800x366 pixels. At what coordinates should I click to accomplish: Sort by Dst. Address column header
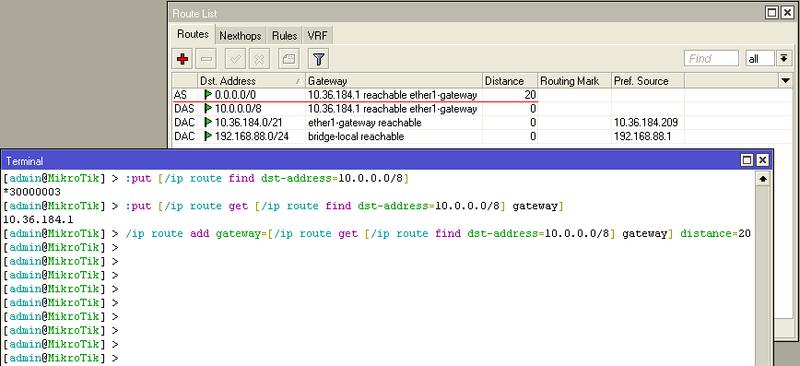(251, 81)
